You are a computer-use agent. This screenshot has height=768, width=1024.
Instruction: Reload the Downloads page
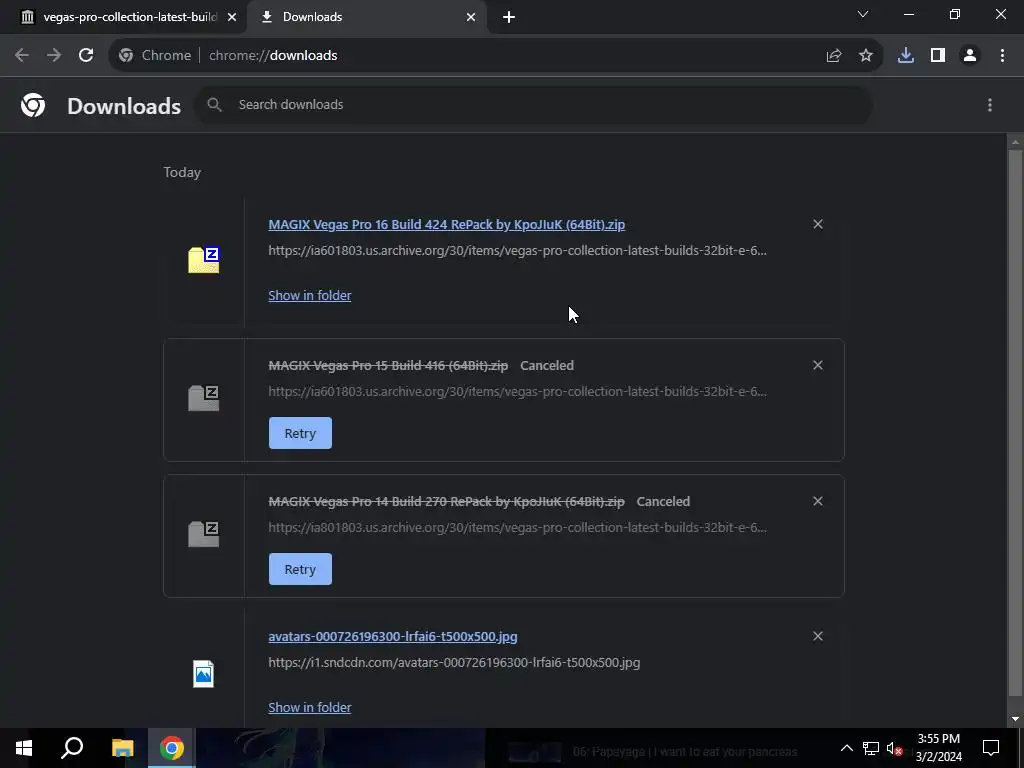[x=86, y=56]
